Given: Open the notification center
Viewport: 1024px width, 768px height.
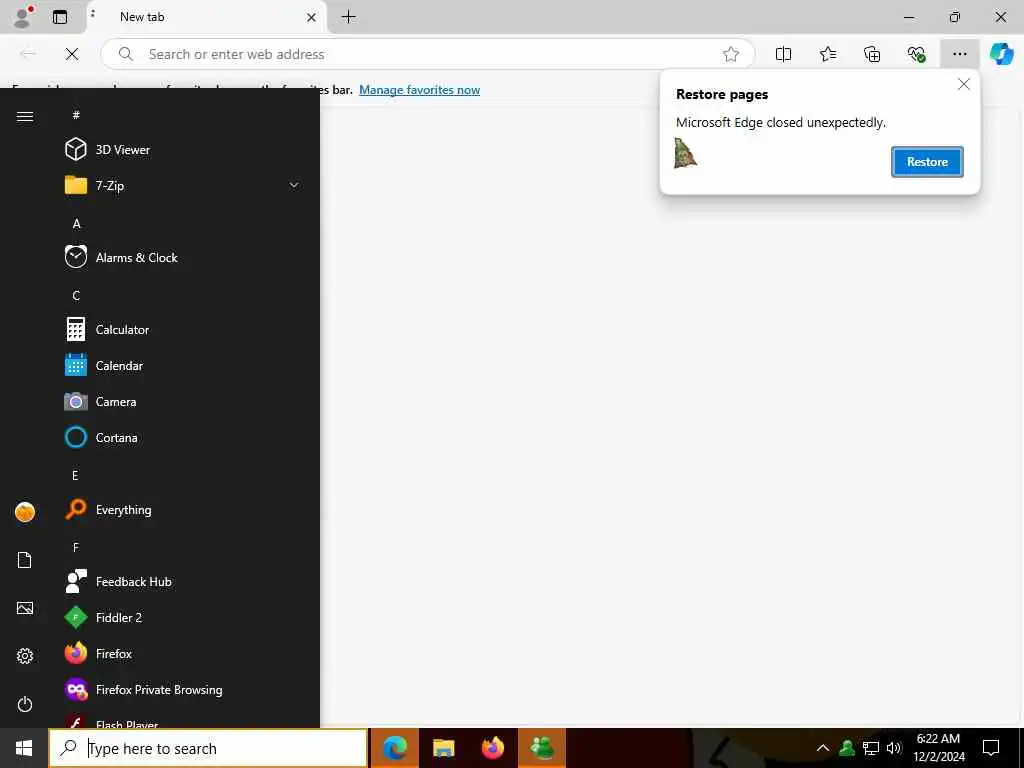Looking at the screenshot, I should click(x=991, y=748).
